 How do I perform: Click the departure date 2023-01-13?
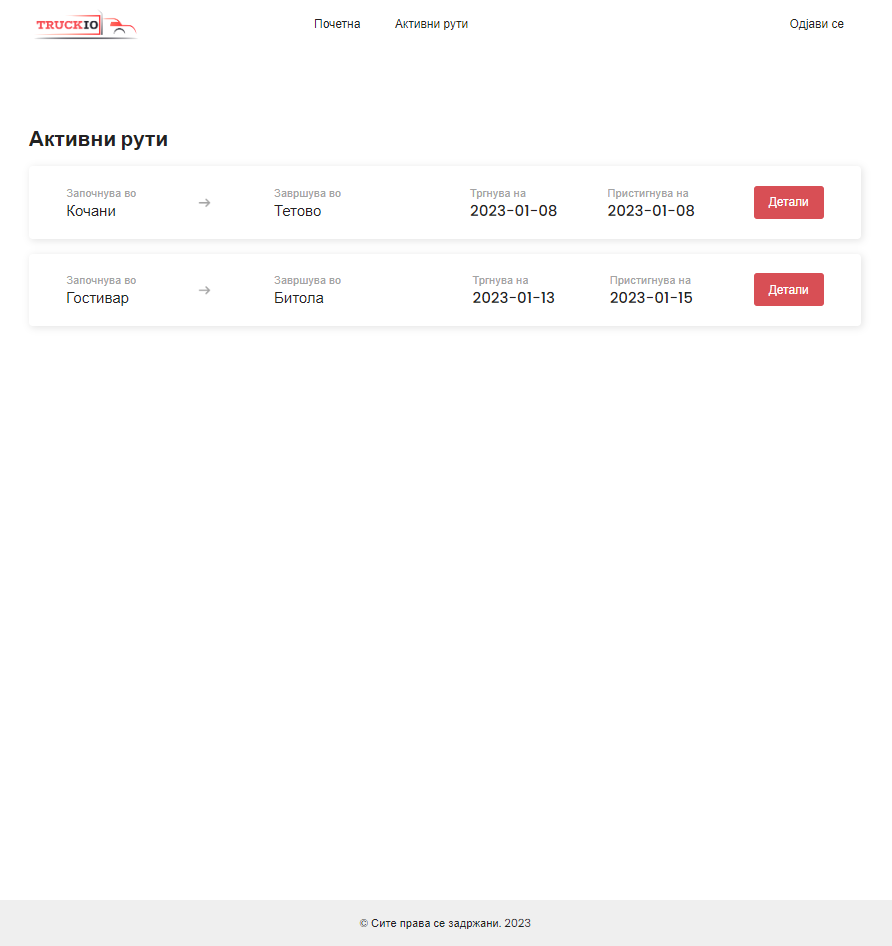coord(513,298)
